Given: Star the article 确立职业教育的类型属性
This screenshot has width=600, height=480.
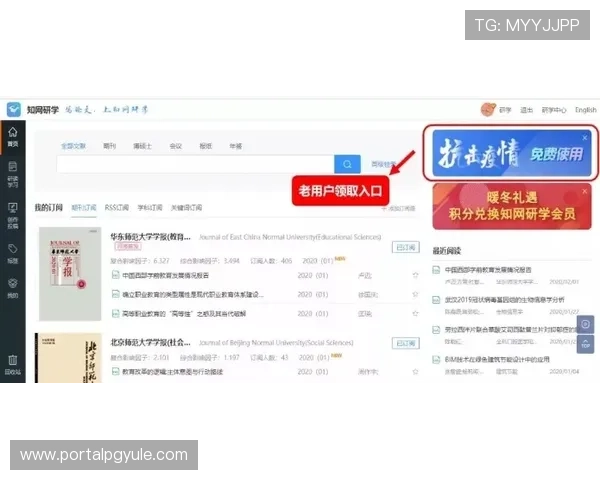Looking at the screenshot, I should pos(415,294).
